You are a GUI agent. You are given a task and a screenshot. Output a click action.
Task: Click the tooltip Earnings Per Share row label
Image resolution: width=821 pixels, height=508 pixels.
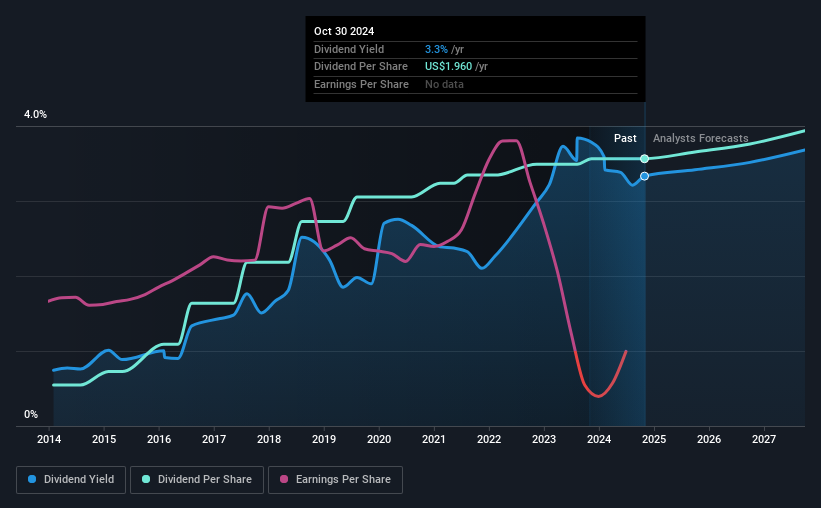[x=361, y=84]
